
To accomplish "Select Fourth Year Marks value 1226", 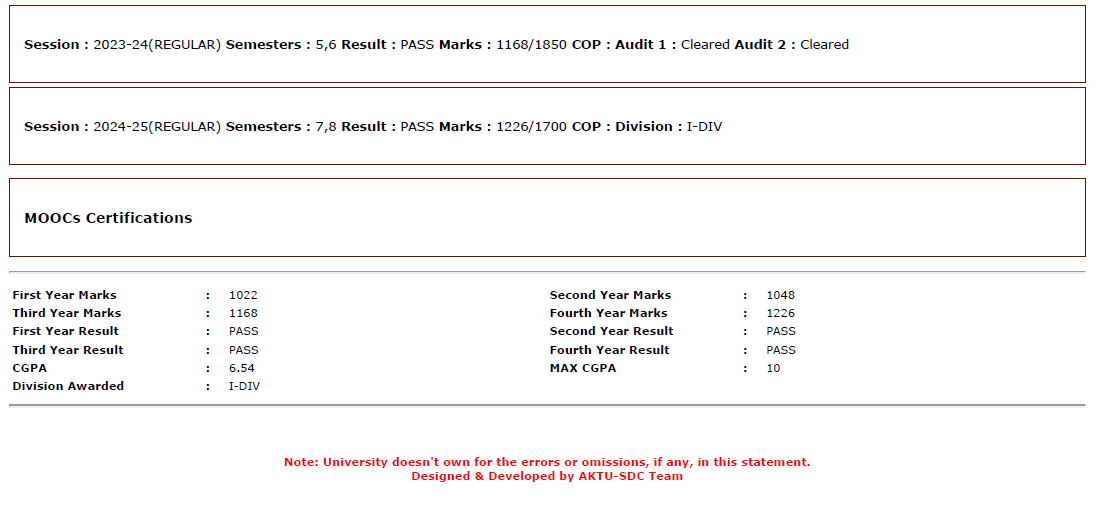I will click(x=781, y=313).
